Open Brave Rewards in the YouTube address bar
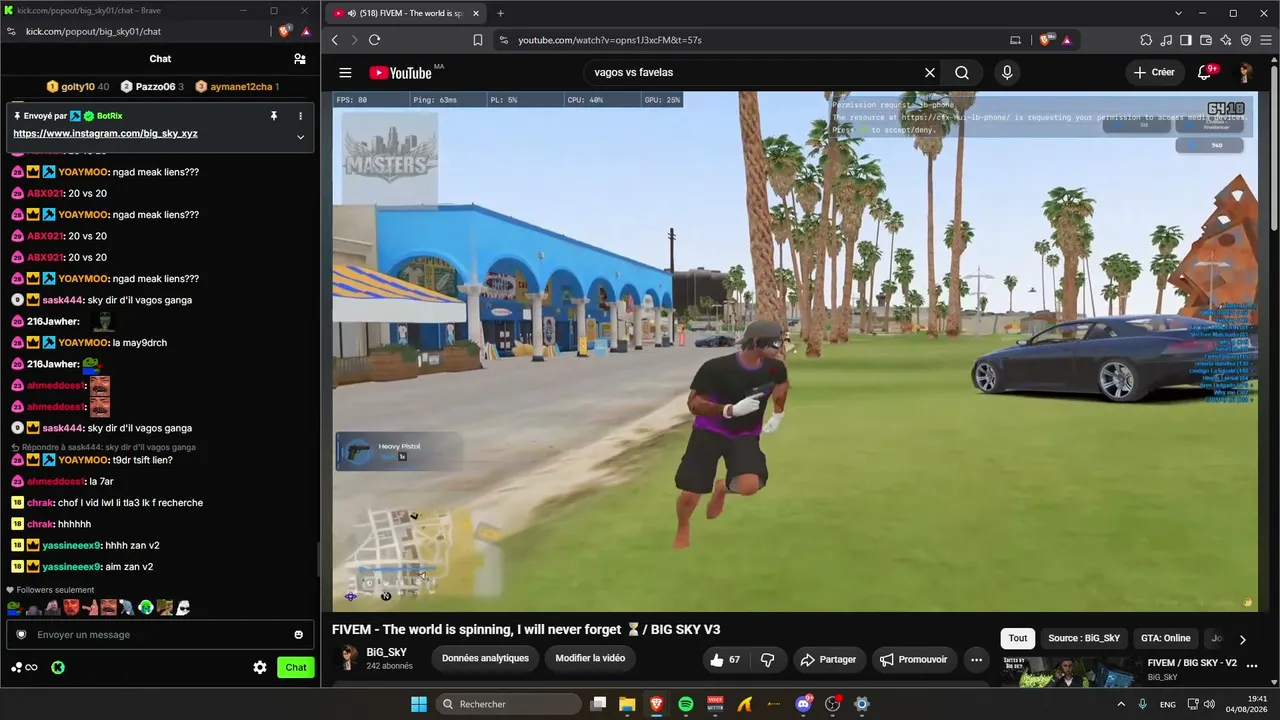 coord(1067,40)
